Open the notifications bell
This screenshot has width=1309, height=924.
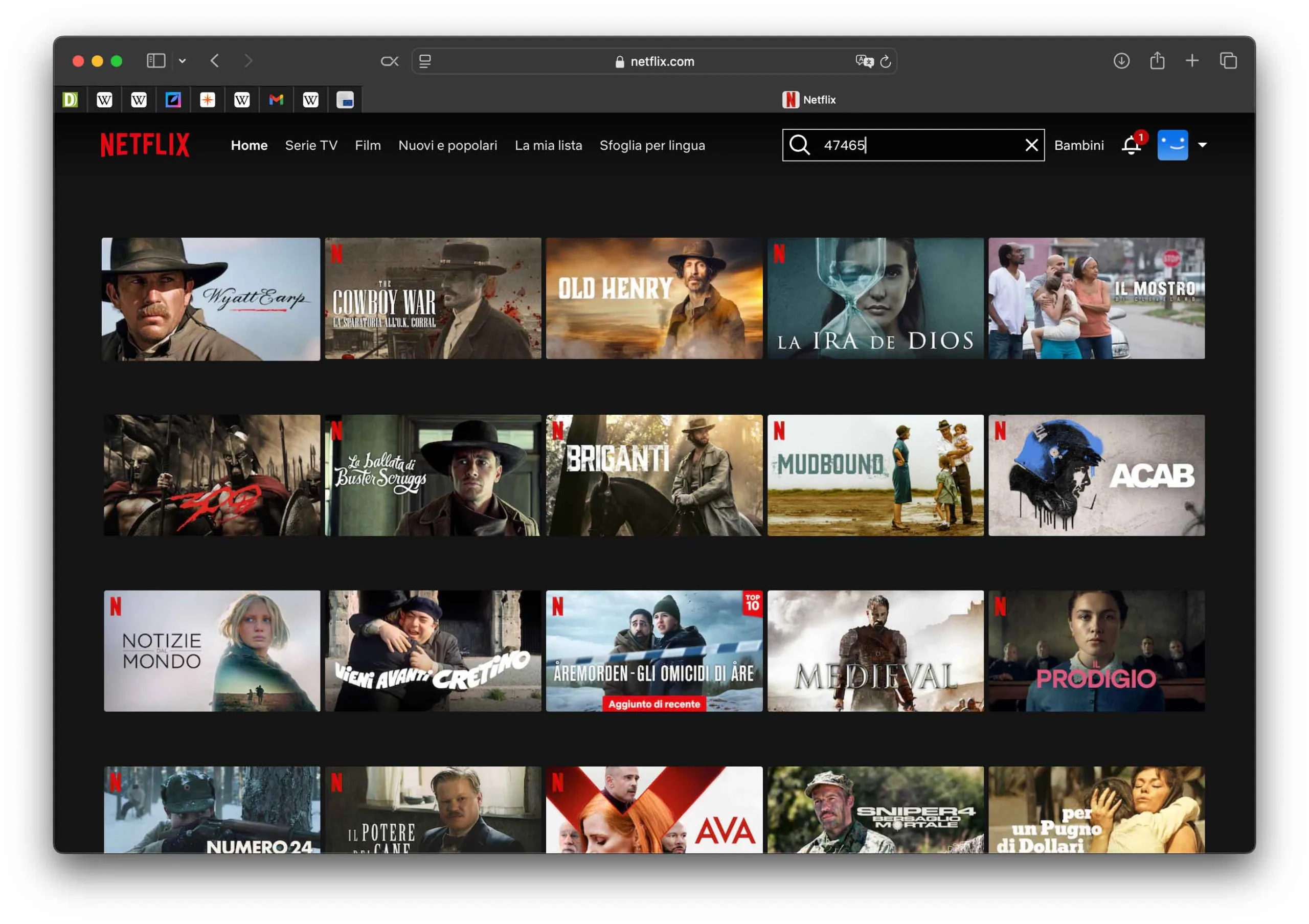coord(1131,145)
